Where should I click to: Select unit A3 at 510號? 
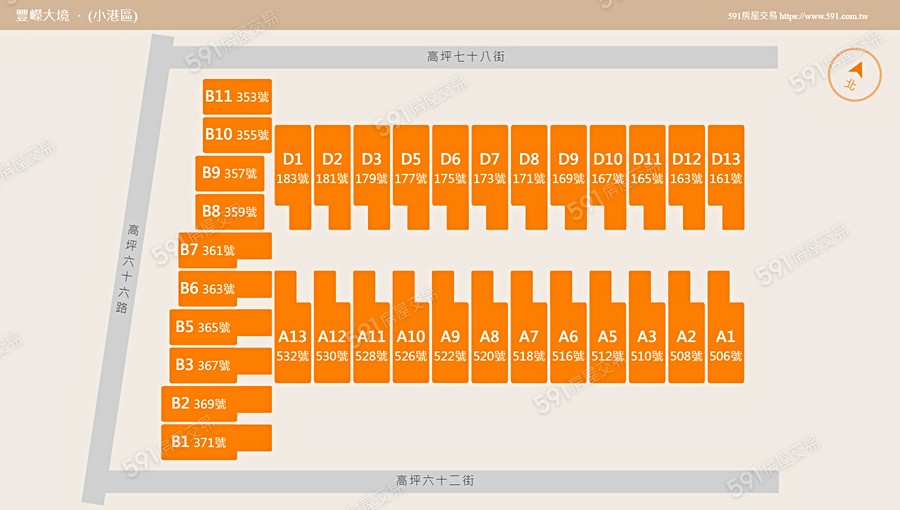pos(647,346)
